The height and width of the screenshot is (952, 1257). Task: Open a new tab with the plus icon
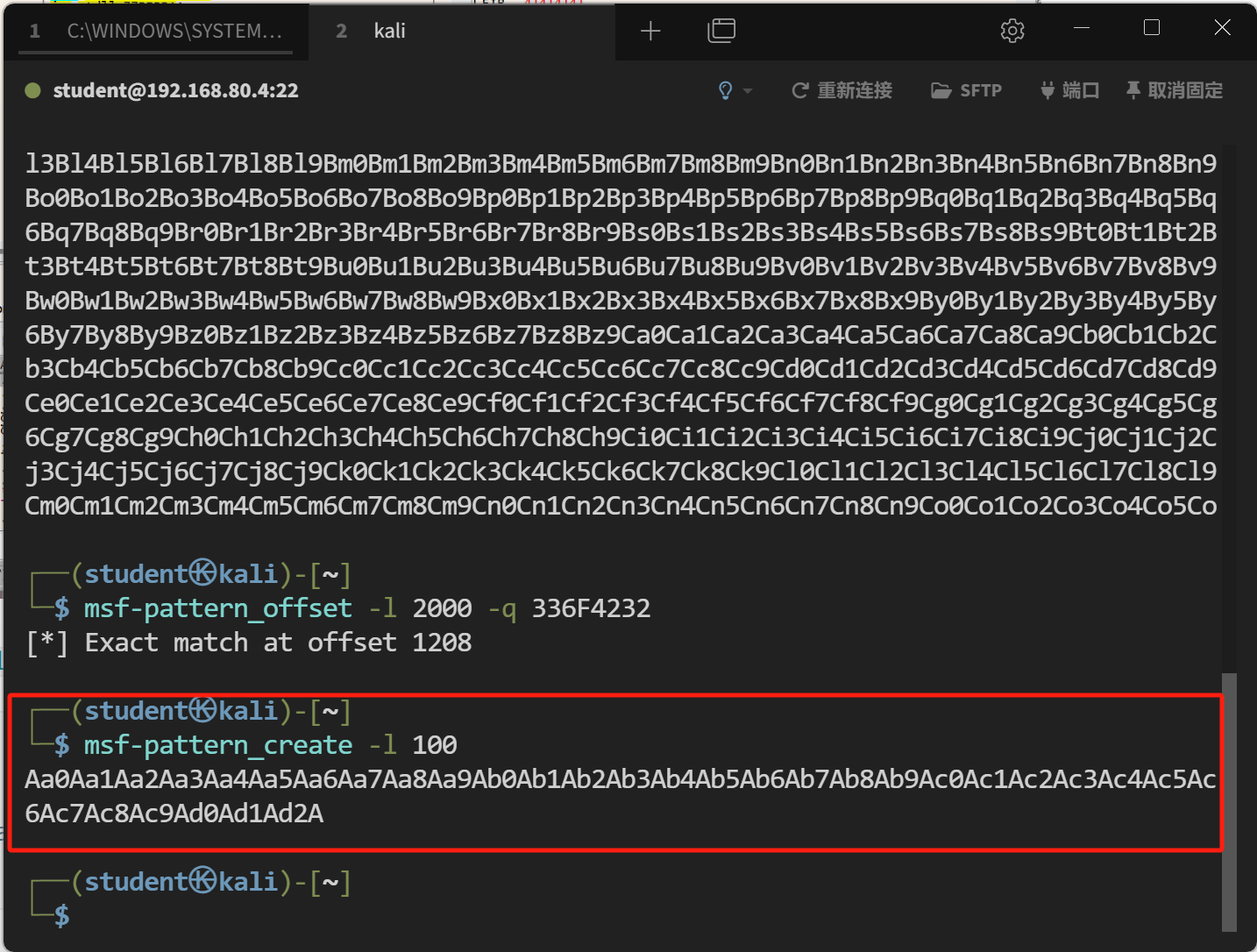[x=650, y=32]
